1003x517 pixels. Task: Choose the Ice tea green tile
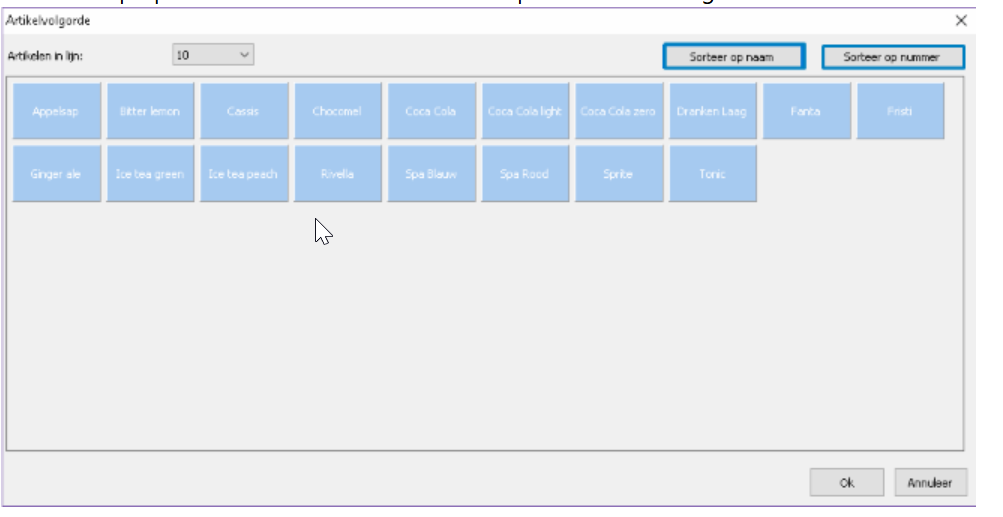click(150, 173)
